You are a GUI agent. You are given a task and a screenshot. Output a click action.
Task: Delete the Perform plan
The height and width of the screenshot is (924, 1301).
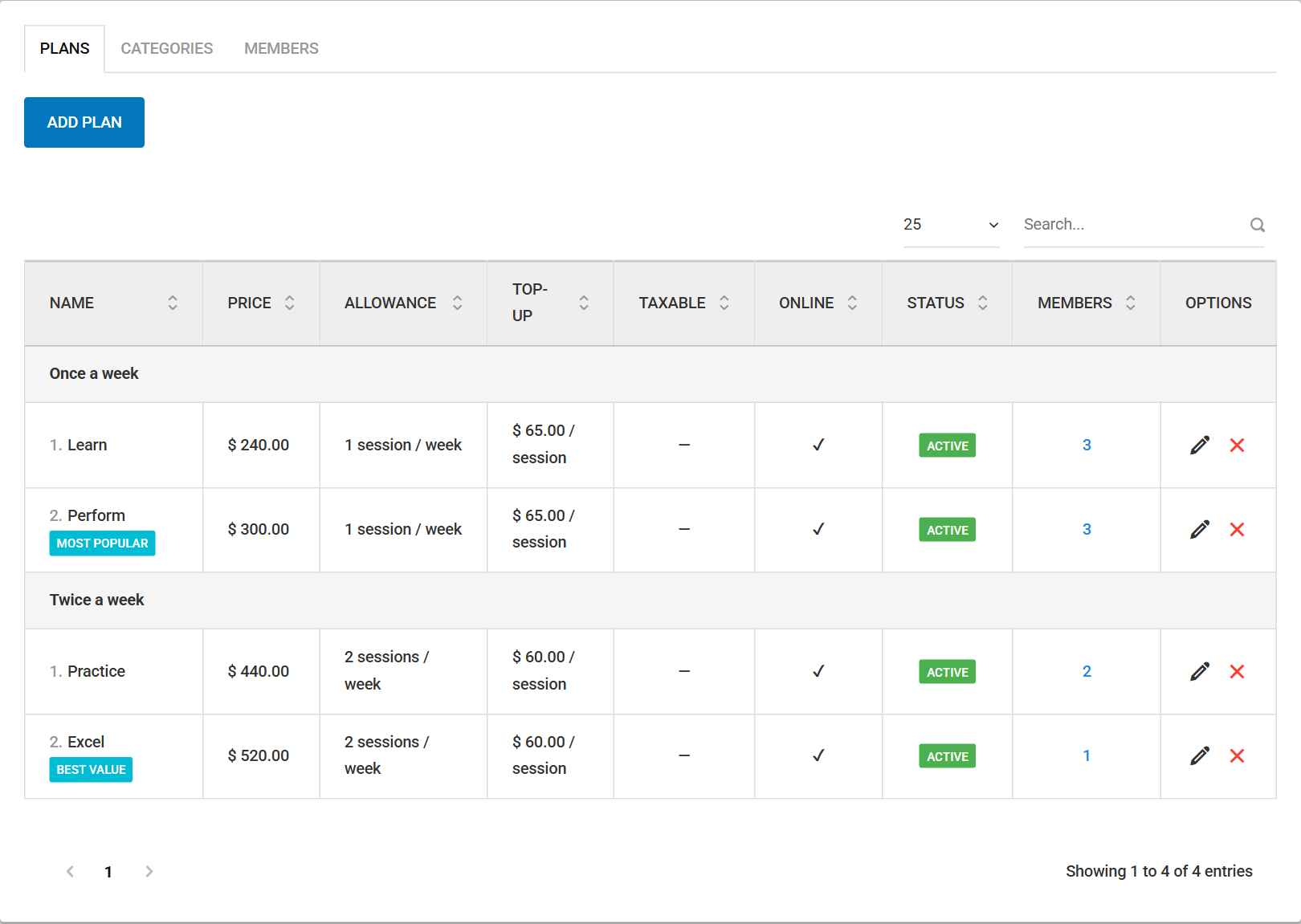click(x=1237, y=529)
